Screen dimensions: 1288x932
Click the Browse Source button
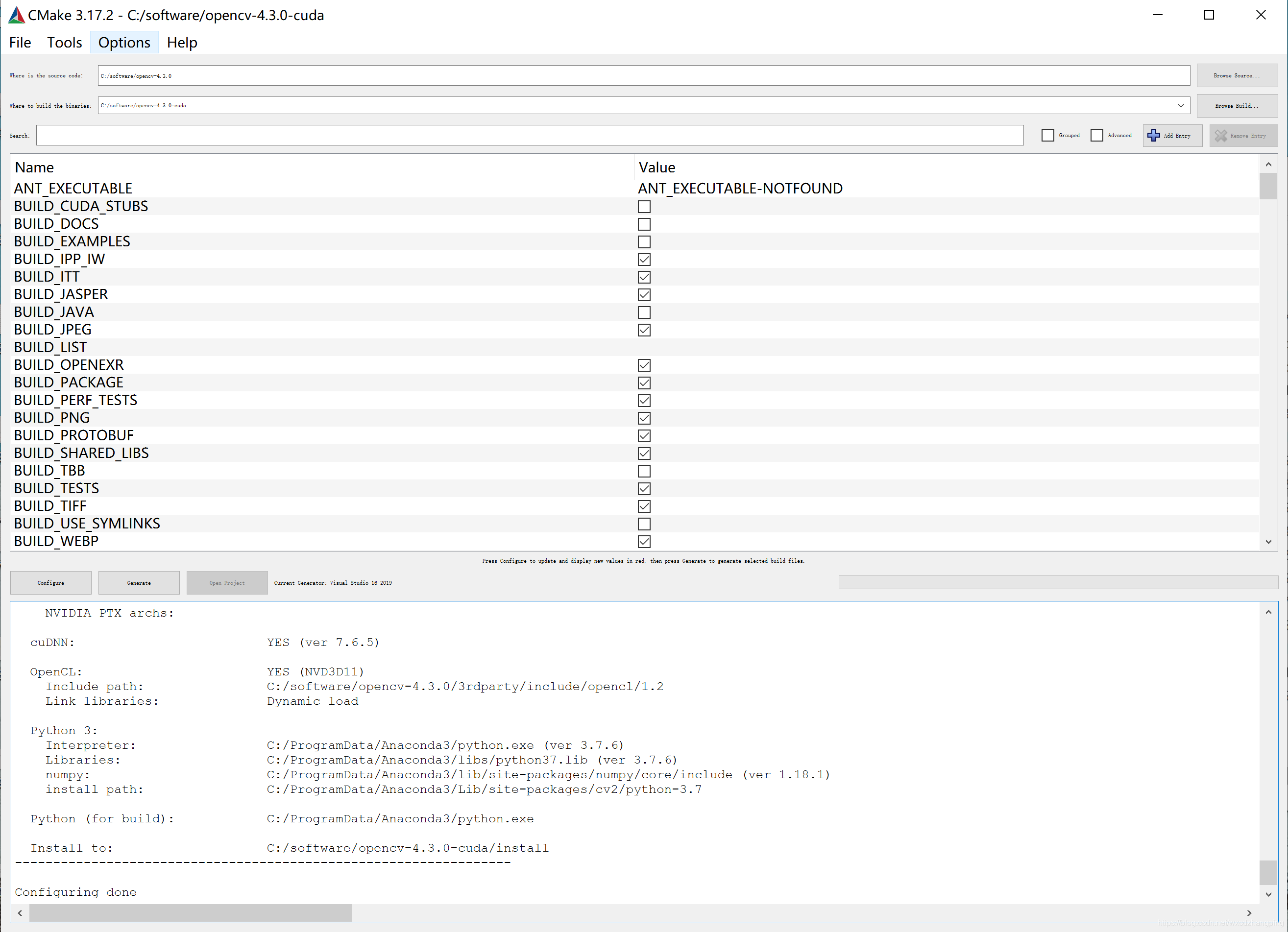pyautogui.click(x=1237, y=75)
